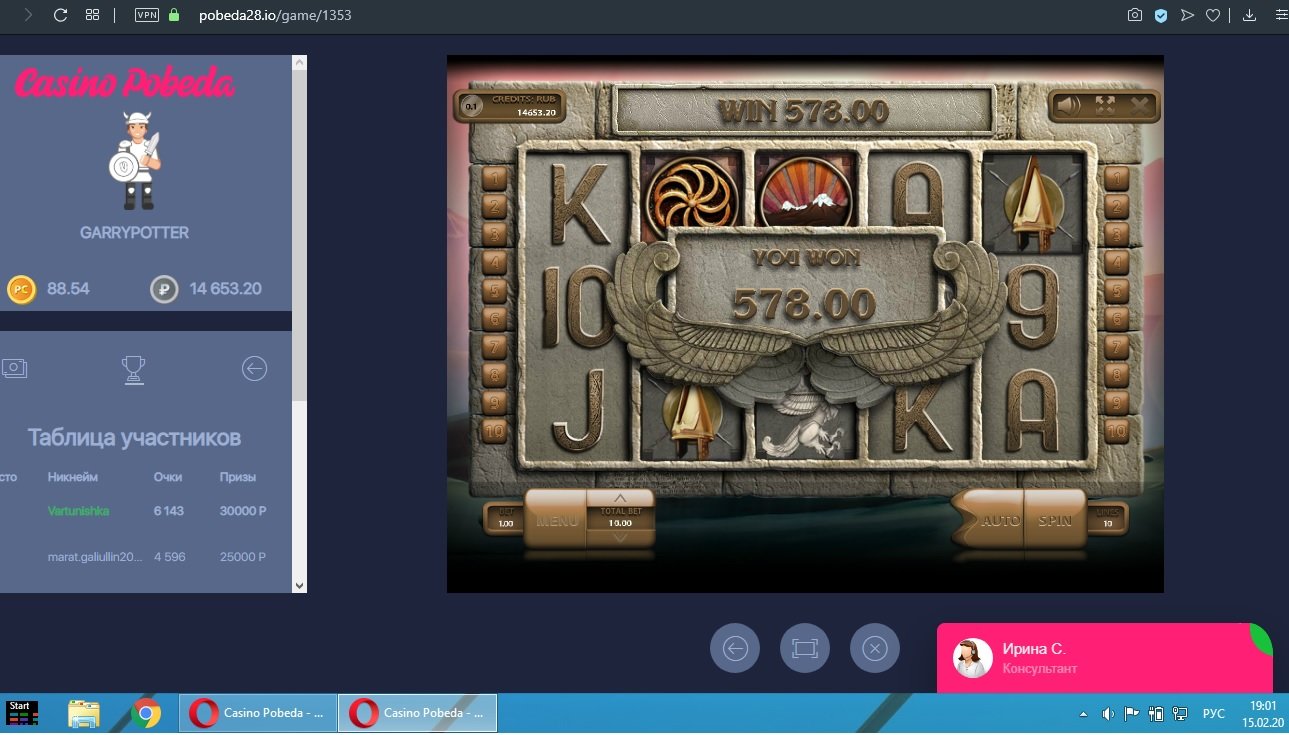Open the tournament trophy tab
The height and width of the screenshot is (735, 1289).
pos(133,370)
